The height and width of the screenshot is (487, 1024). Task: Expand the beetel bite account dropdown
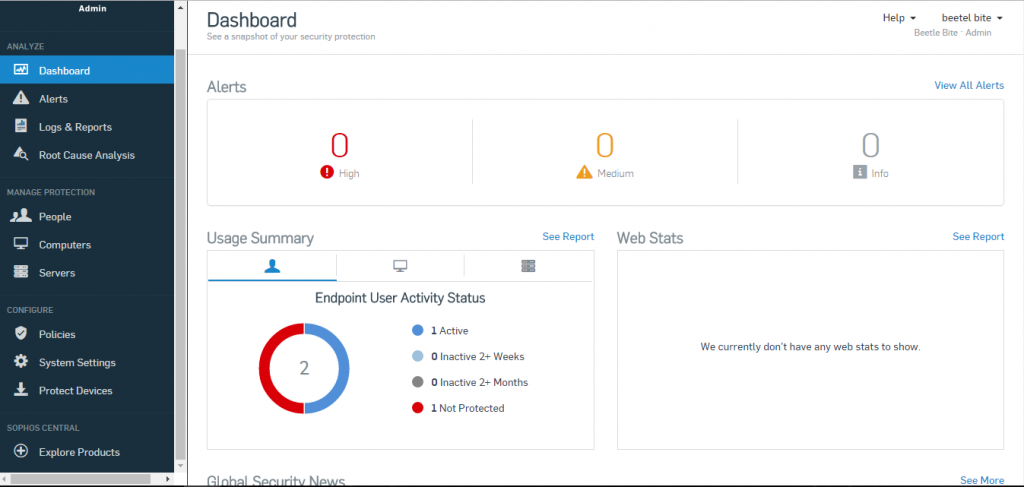pos(972,18)
